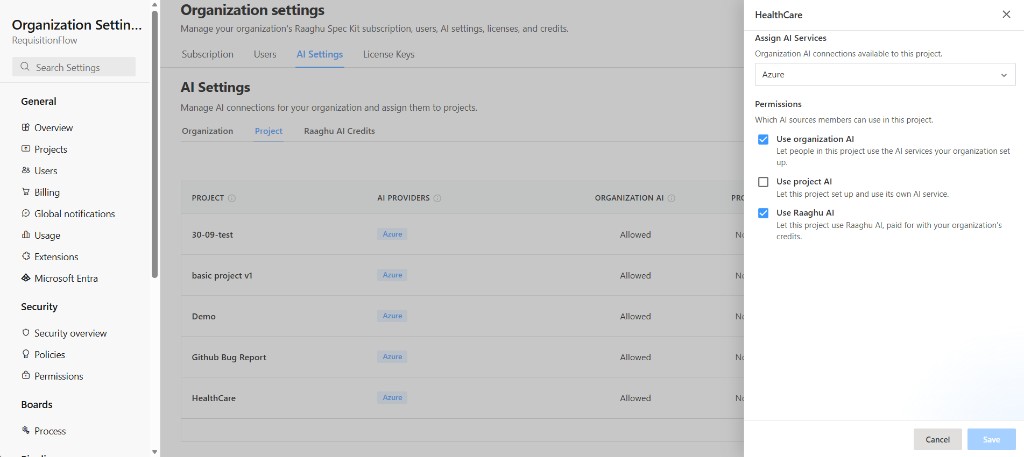
Task: Check Use project AI checkbox
Action: click(x=763, y=182)
